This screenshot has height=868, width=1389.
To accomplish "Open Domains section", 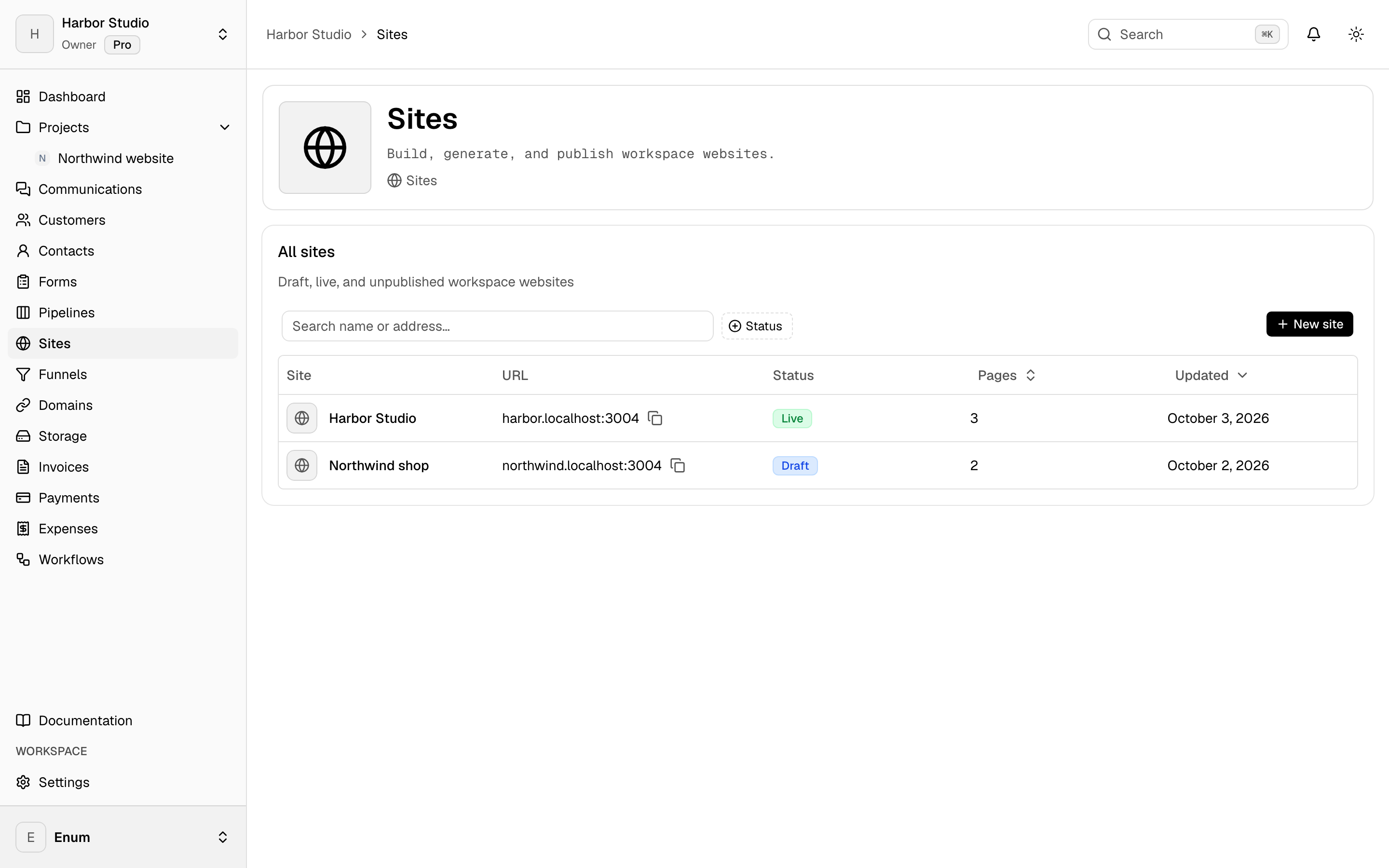I will [x=123, y=405].
